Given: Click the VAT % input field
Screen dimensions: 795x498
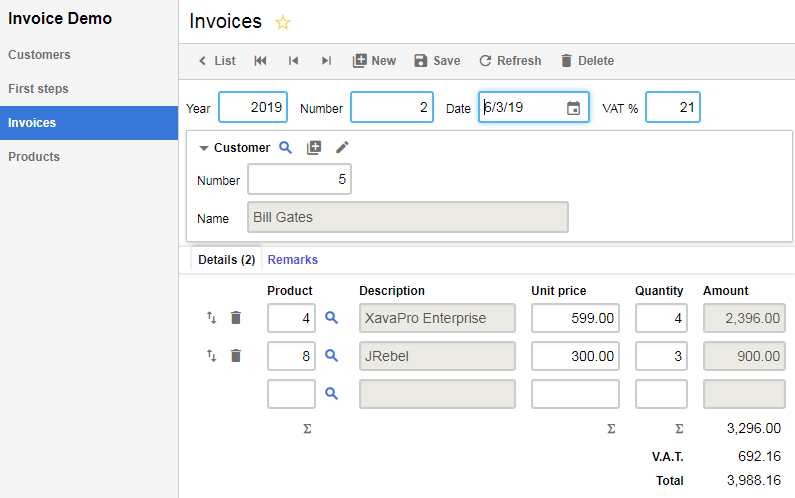Looking at the screenshot, I should (x=673, y=108).
